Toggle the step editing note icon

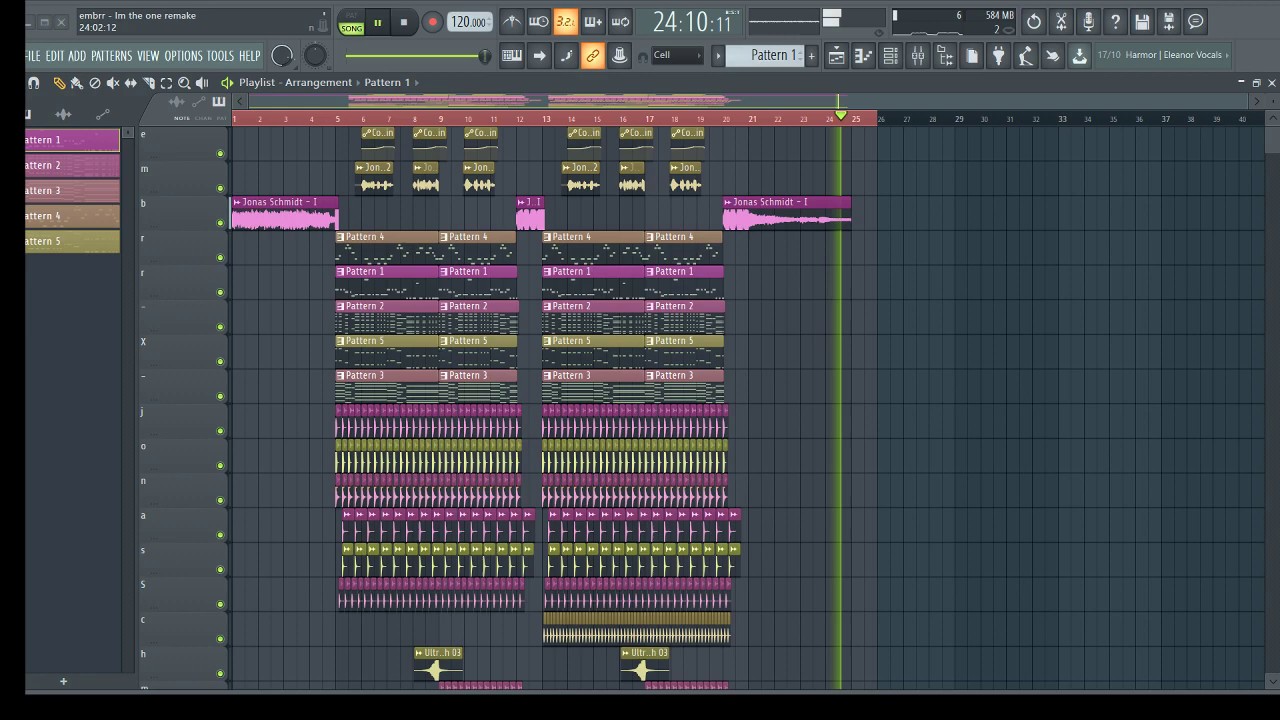[566, 56]
